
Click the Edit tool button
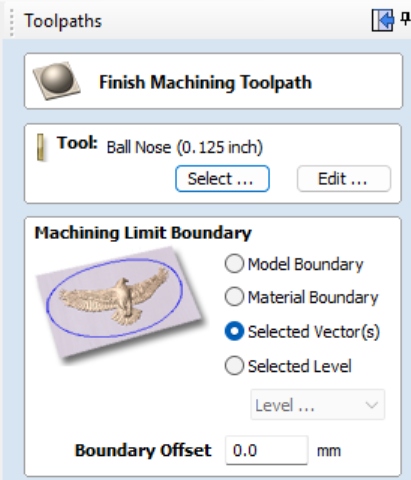pyautogui.click(x=344, y=179)
